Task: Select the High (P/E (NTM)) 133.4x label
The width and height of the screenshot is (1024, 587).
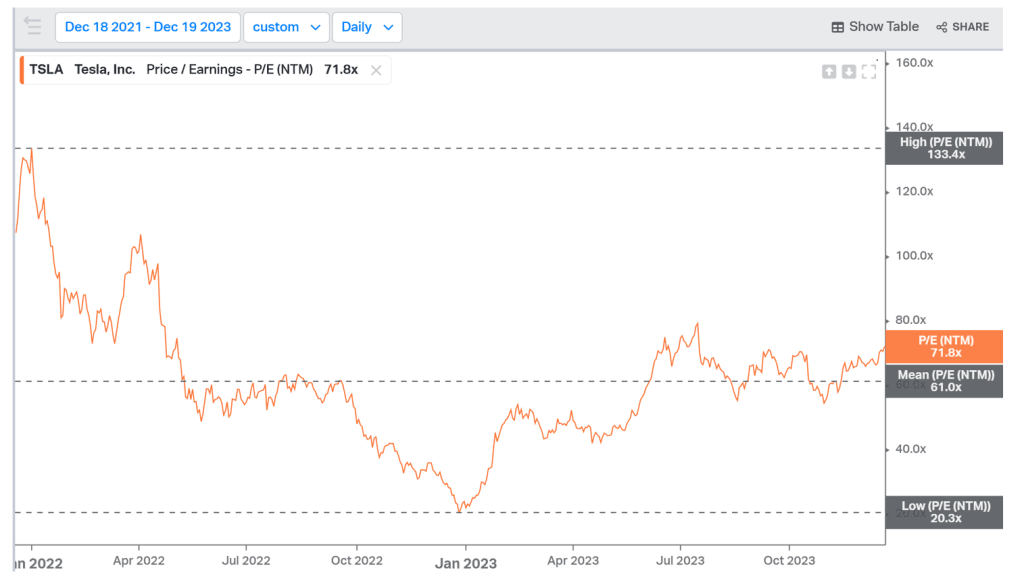Action: coord(945,148)
